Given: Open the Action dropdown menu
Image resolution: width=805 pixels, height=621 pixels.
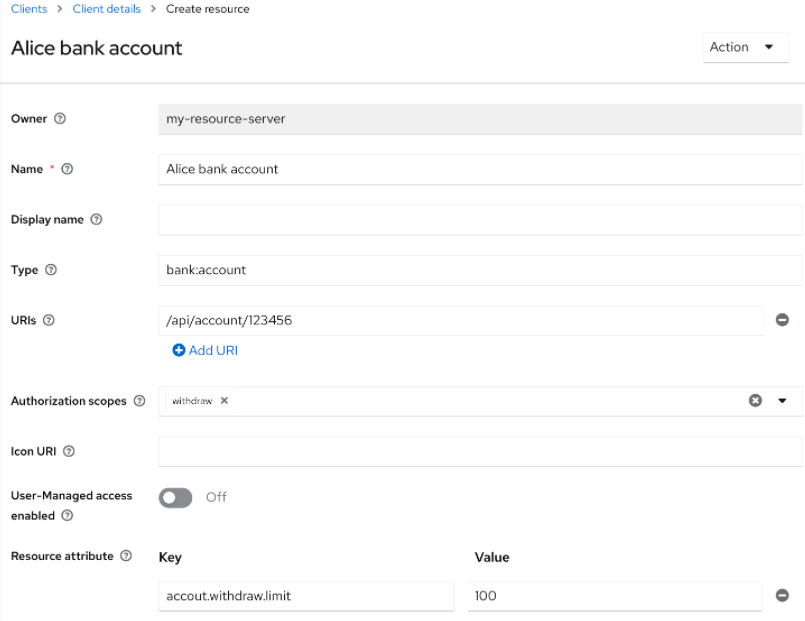Looking at the screenshot, I should [745, 47].
